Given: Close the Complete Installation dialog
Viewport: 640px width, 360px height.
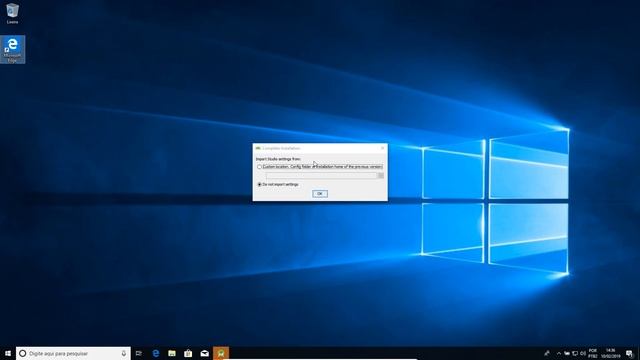Looking at the screenshot, I should (382, 148).
